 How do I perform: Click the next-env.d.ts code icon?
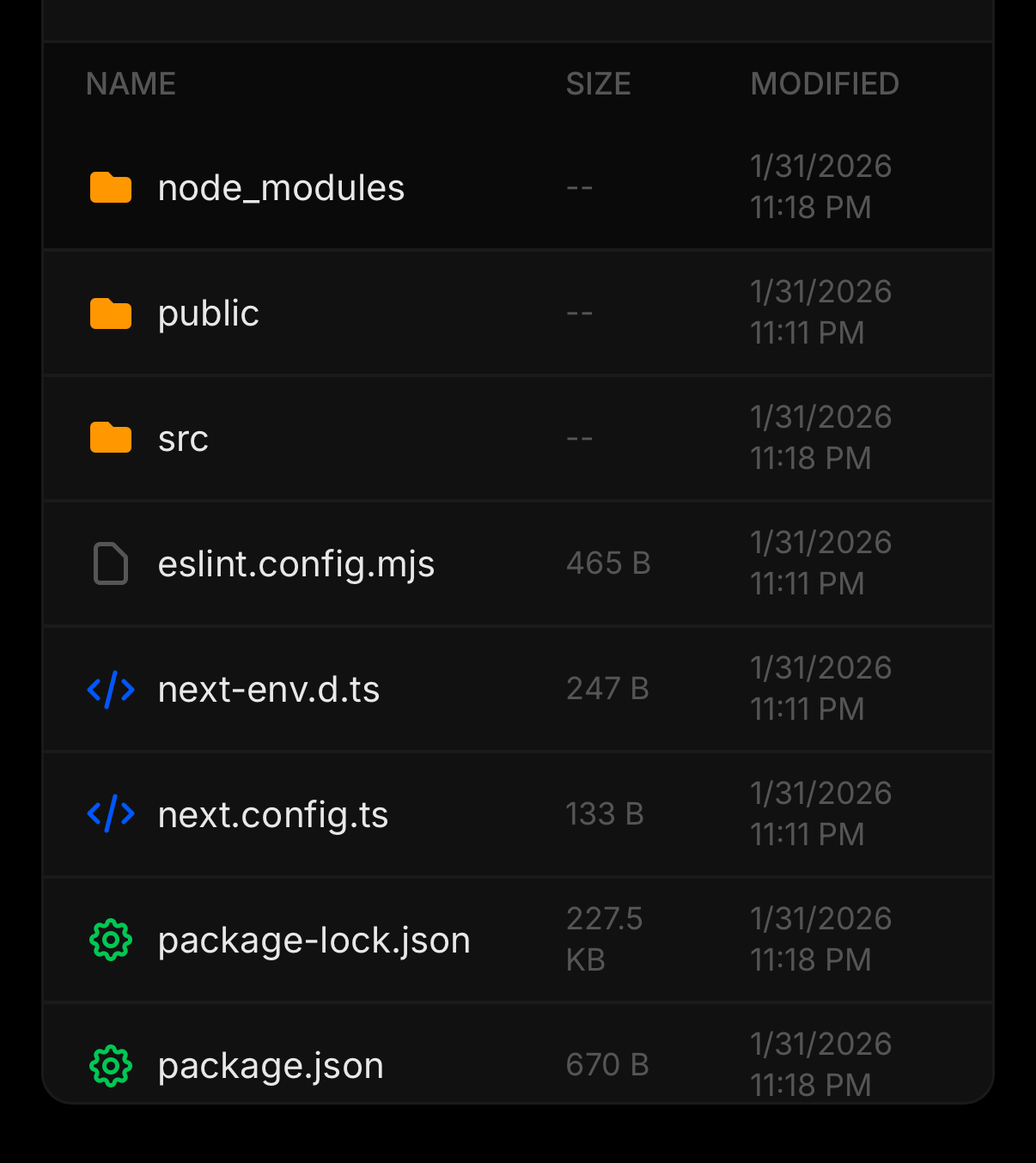click(111, 689)
